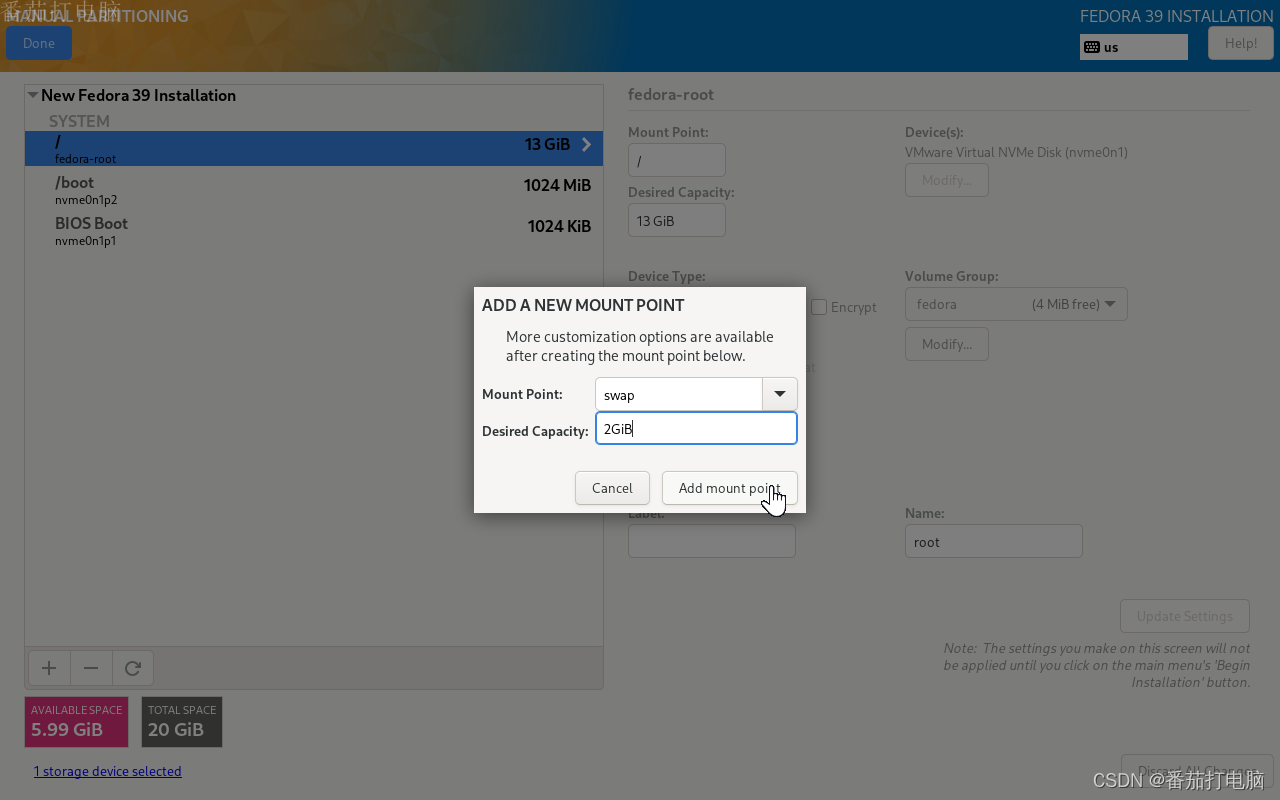Click the empty Label input field
Image resolution: width=1280 pixels, height=800 pixels.
click(x=712, y=541)
